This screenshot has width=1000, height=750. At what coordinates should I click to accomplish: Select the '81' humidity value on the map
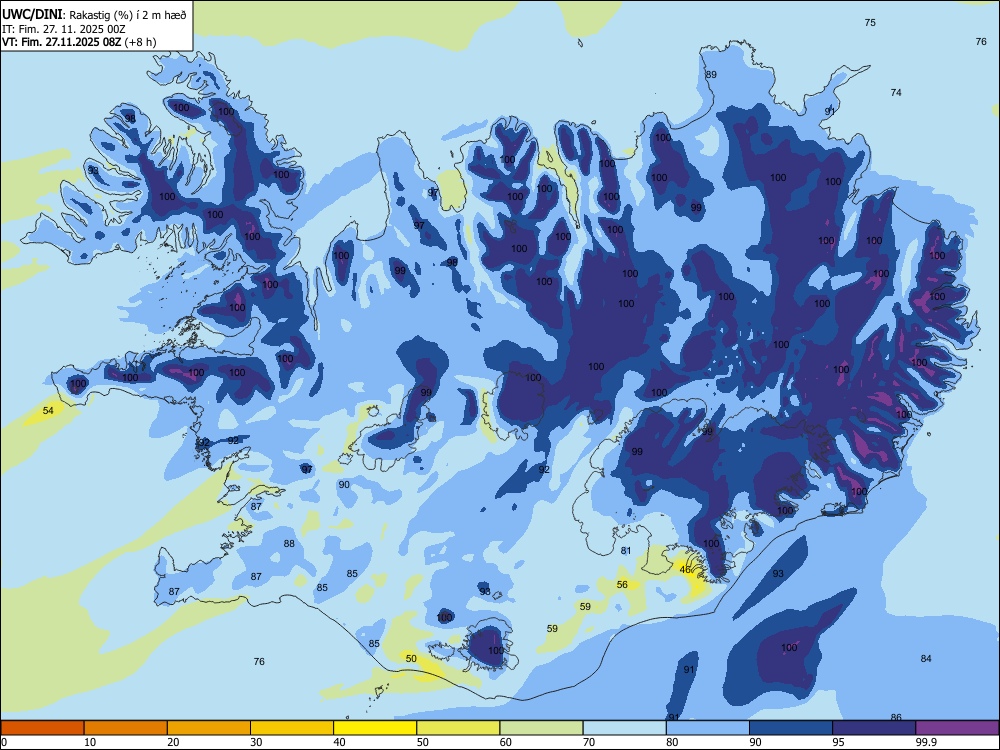(x=626, y=550)
